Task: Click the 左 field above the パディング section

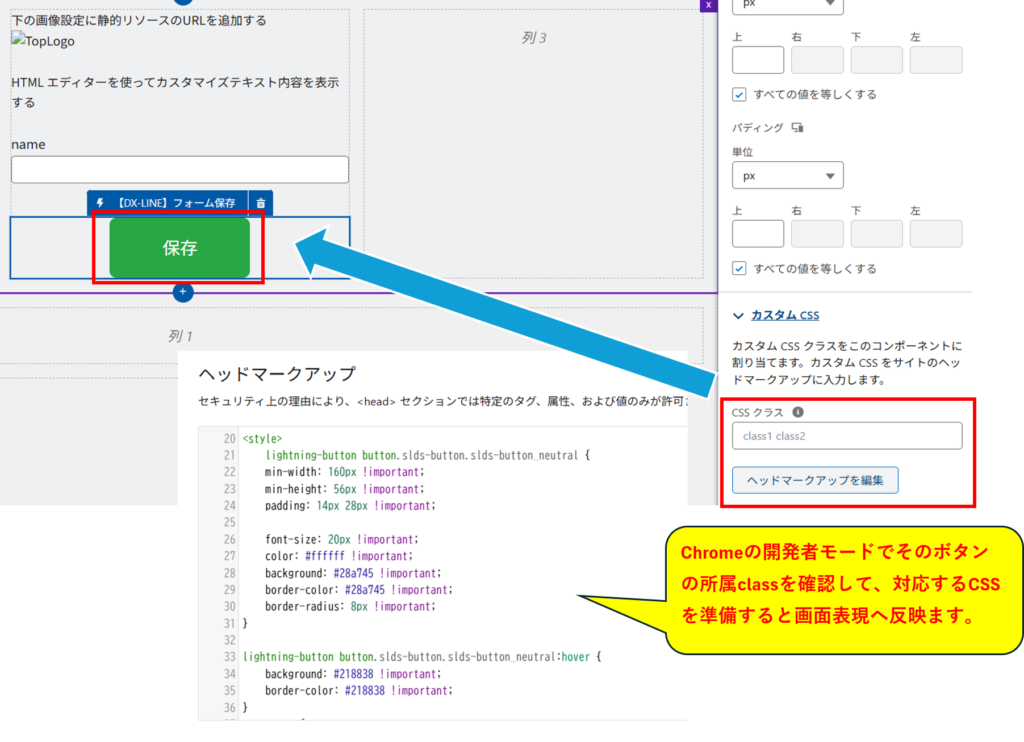Action: tap(936, 60)
